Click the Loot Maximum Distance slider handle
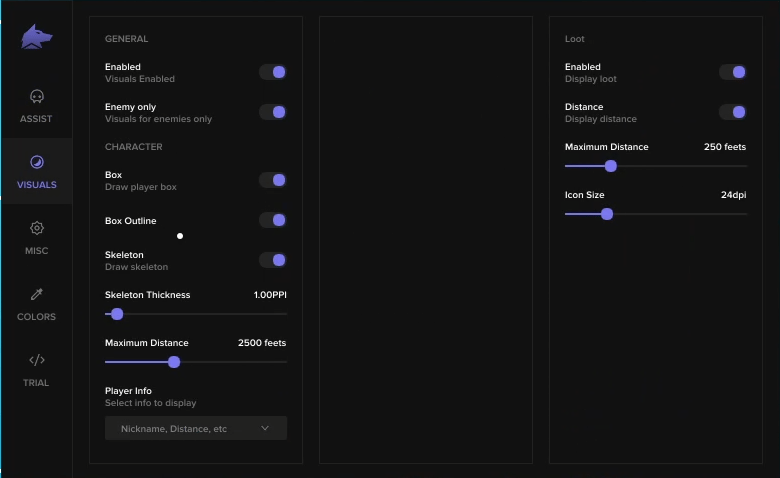This screenshot has width=780, height=478. point(611,166)
